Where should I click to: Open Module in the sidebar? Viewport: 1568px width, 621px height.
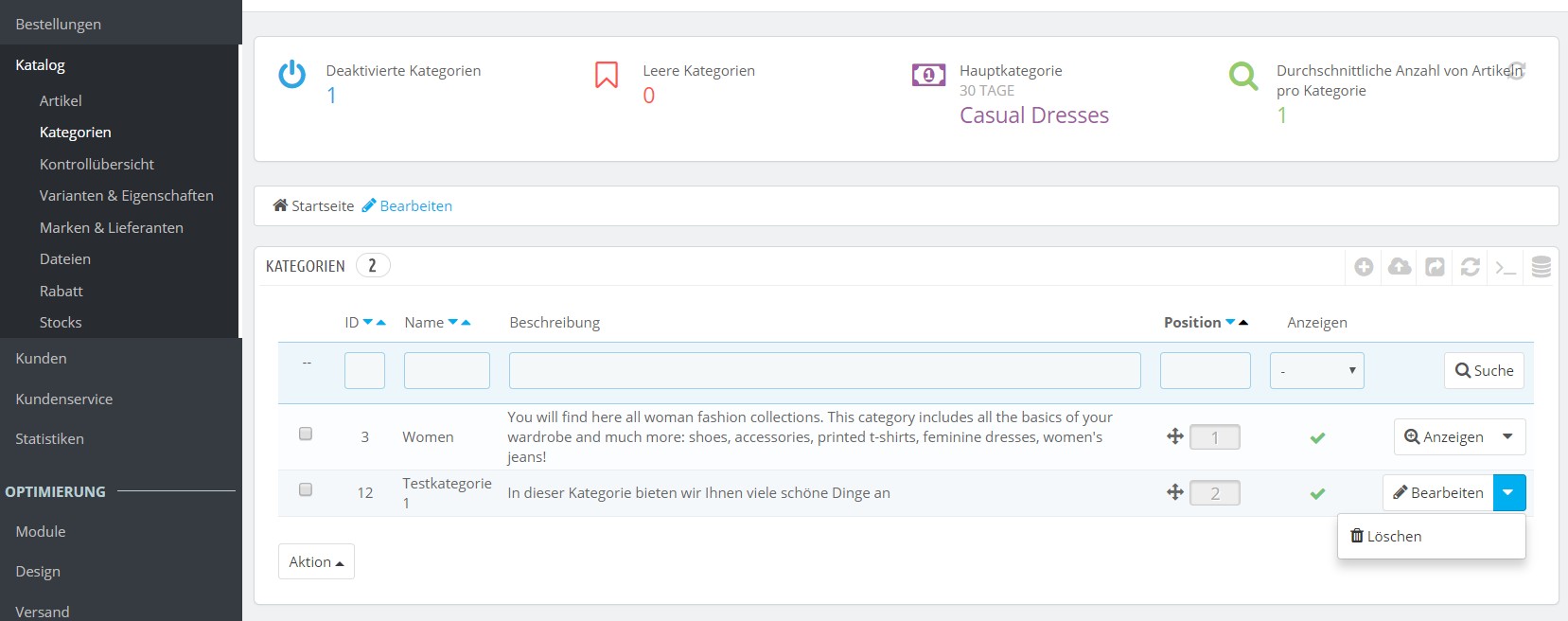[x=41, y=531]
